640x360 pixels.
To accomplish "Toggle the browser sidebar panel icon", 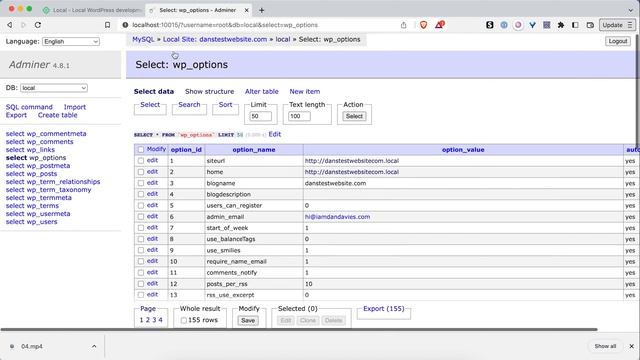I will coord(575,25).
